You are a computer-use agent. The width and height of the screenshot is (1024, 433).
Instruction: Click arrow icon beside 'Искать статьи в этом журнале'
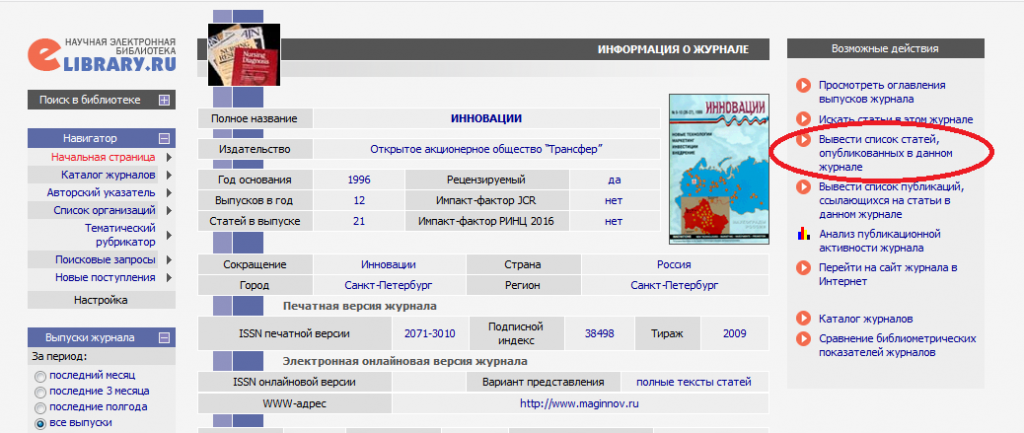tap(802, 119)
